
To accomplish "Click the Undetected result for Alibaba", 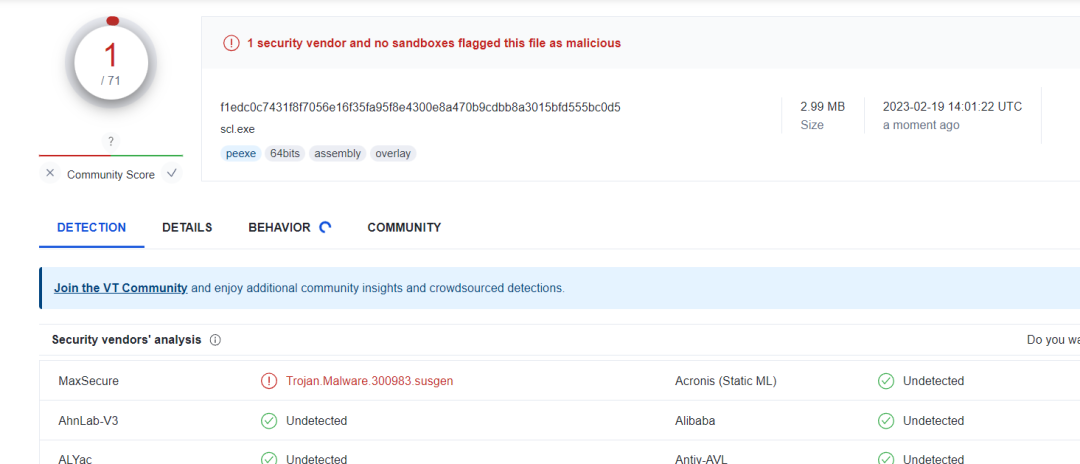I will click(x=934, y=421).
